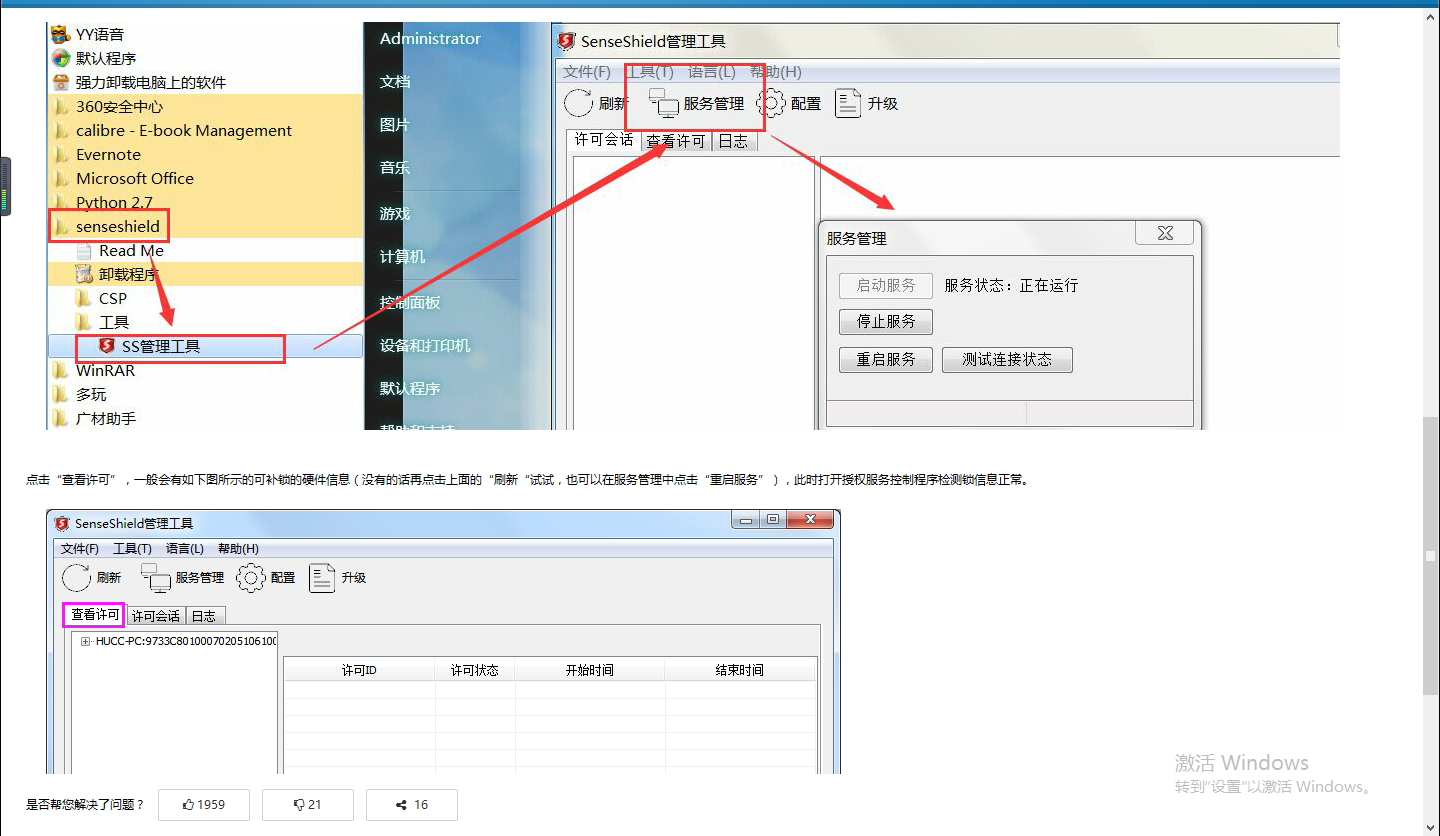The height and width of the screenshot is (836, 1440).
Task: Close the 服务管理 dialog with its X button
Action: (1165, 233)
